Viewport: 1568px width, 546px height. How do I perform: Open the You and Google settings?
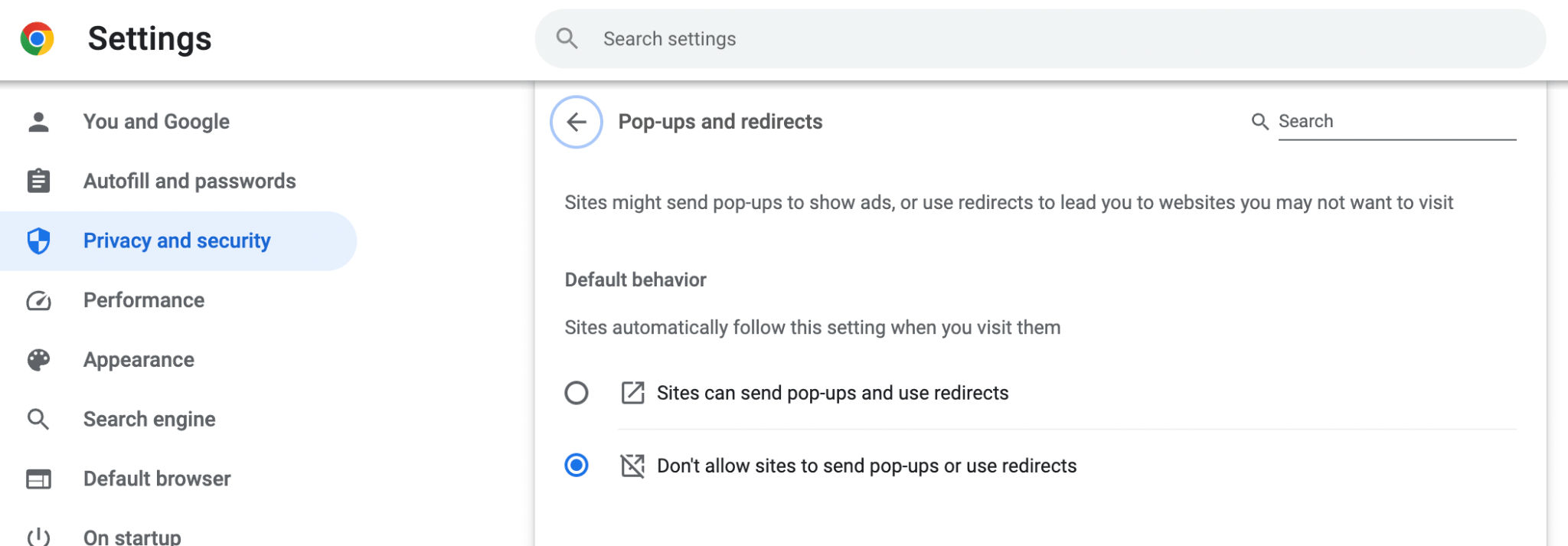tap(156, 120)
